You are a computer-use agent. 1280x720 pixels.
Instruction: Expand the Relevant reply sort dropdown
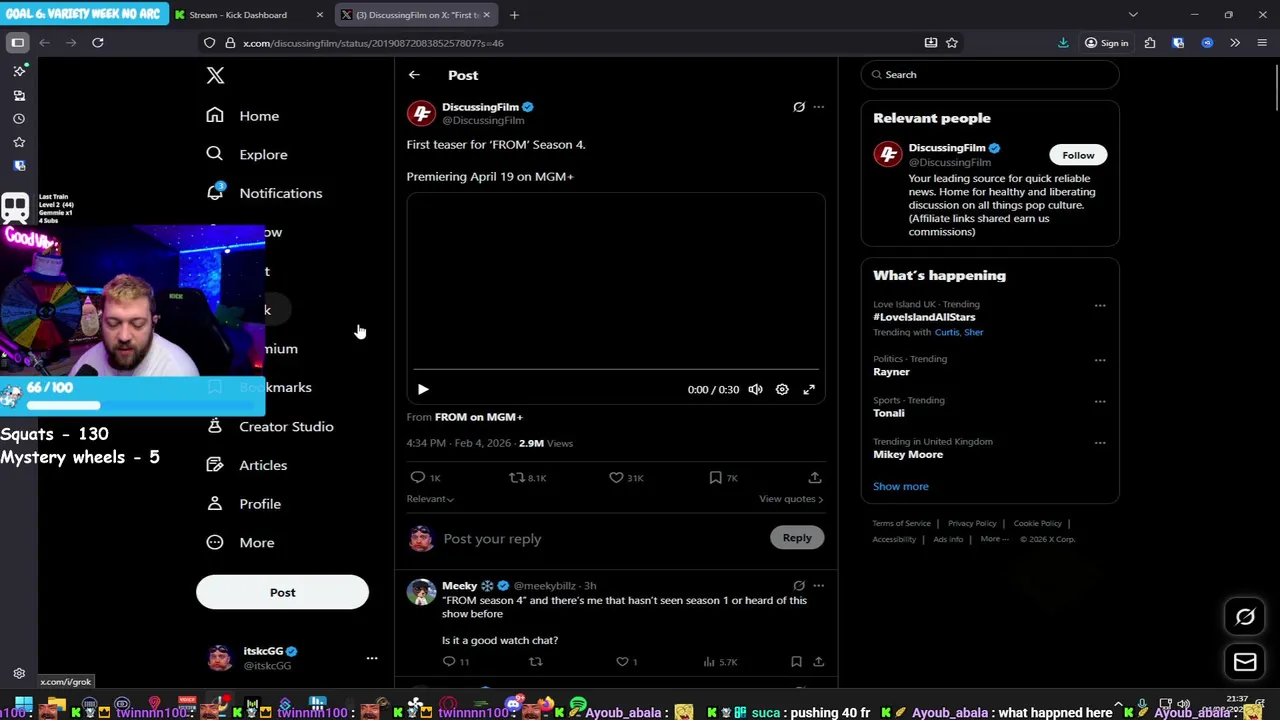(x=430, y=499)
